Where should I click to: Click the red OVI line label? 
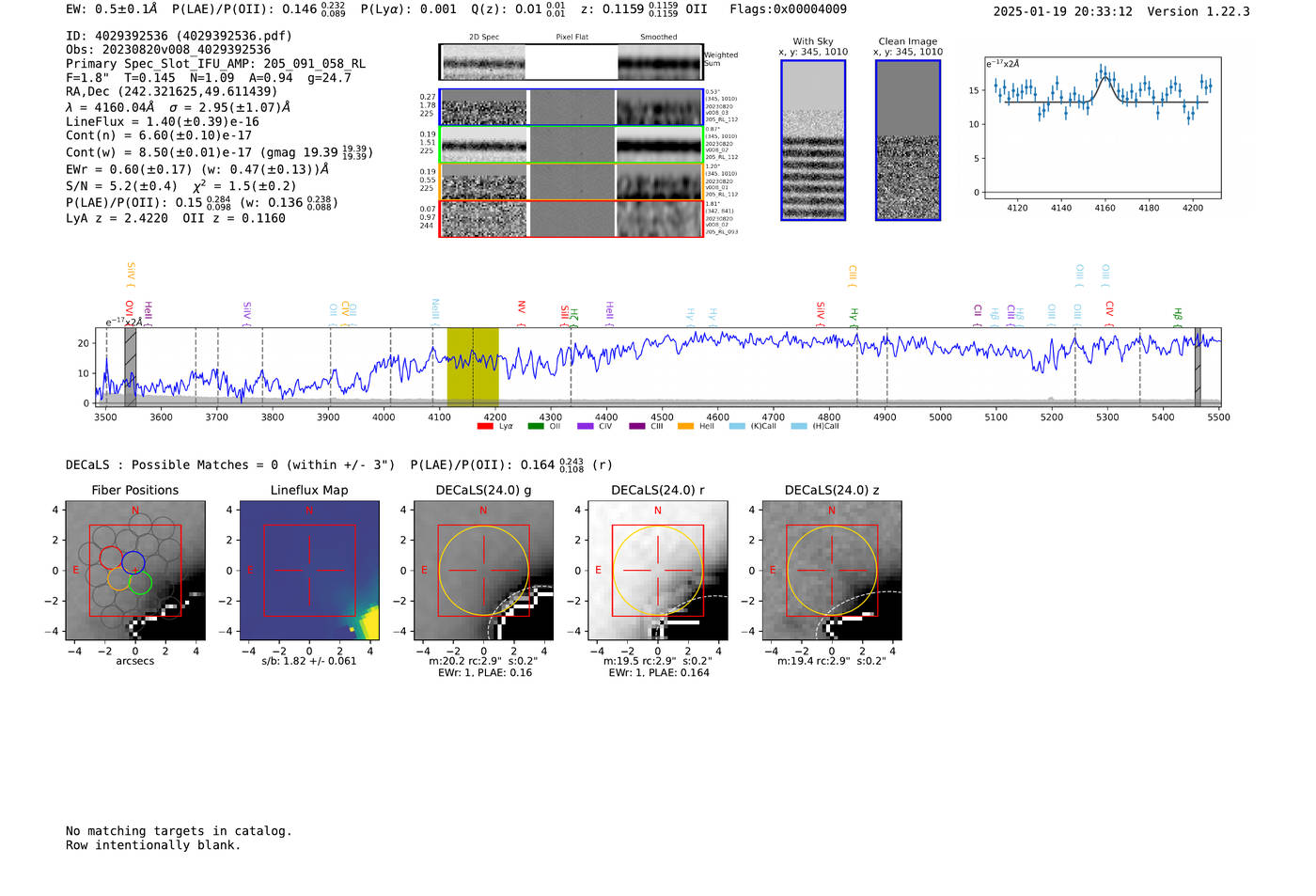pyautogui.click(x=130, y=312)
